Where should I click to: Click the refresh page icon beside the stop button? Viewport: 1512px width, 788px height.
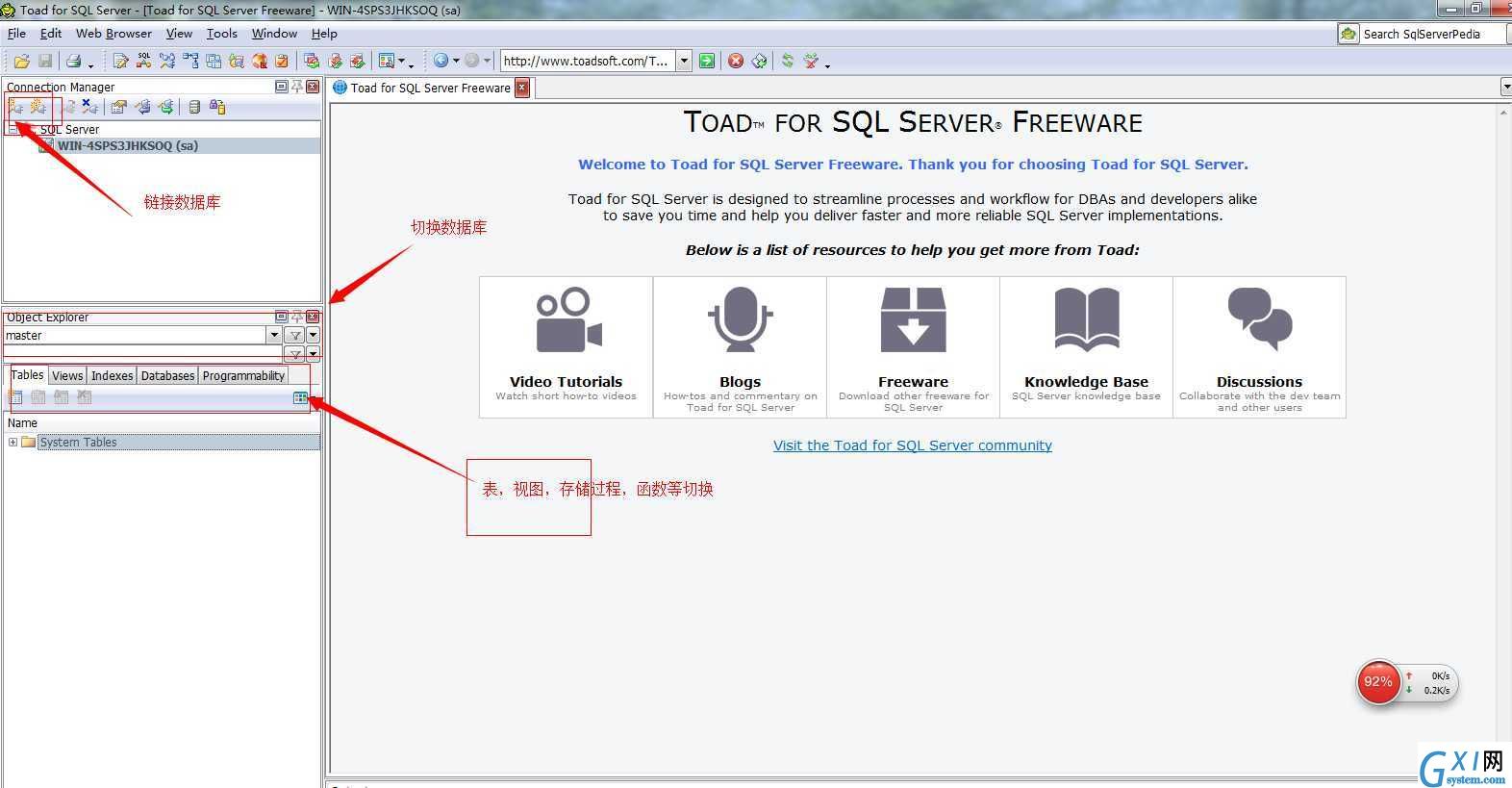tap(759, 61)
